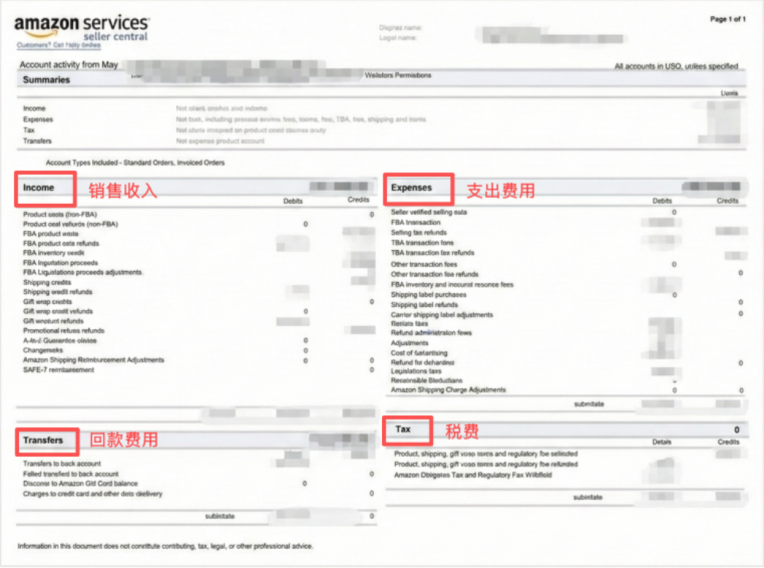Click the Account Types Included line

pos(135,162)
